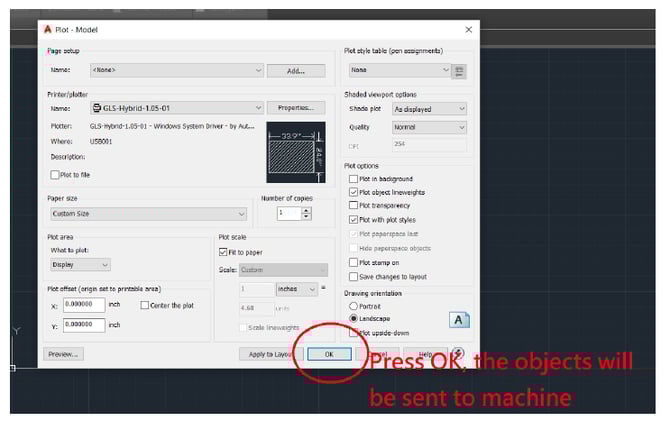670x421 pixels.
Task: Select Portrait drawing orientation
Action: tap(353, 306)
